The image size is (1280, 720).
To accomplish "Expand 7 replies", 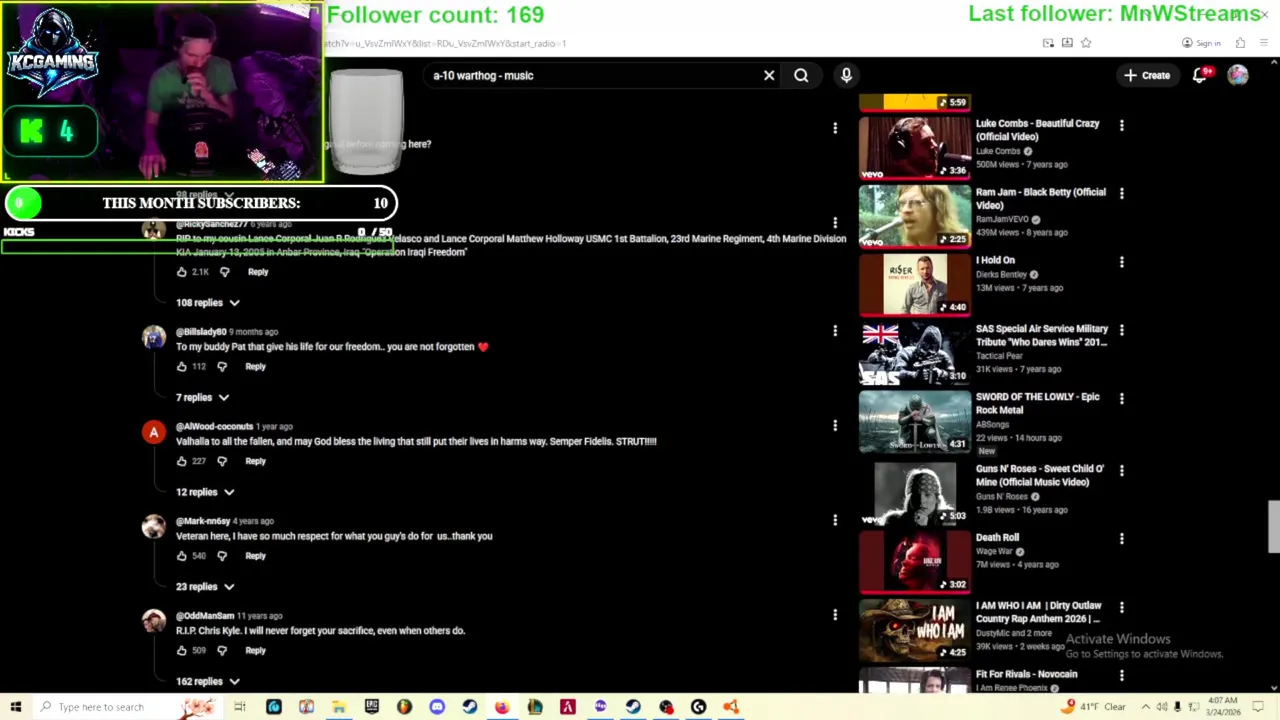I will (x=203, y=397).
